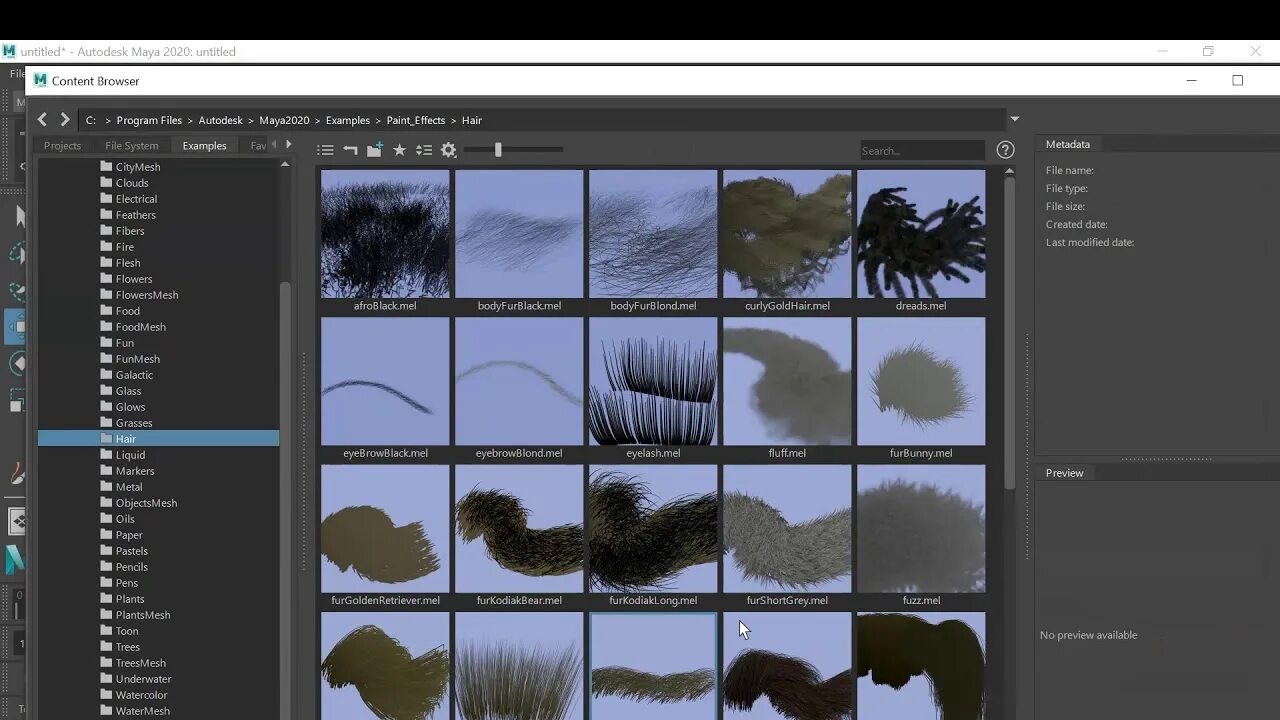Select the Metal folder
This screenshot has width=1280, height=720.
(129, 487)
